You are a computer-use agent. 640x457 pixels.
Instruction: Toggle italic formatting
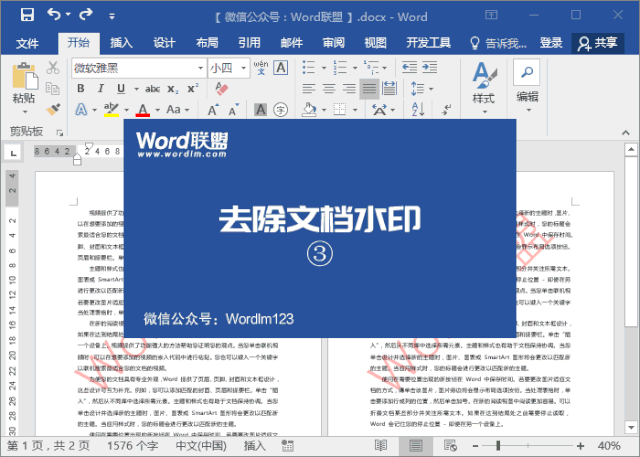click(101, 88)
